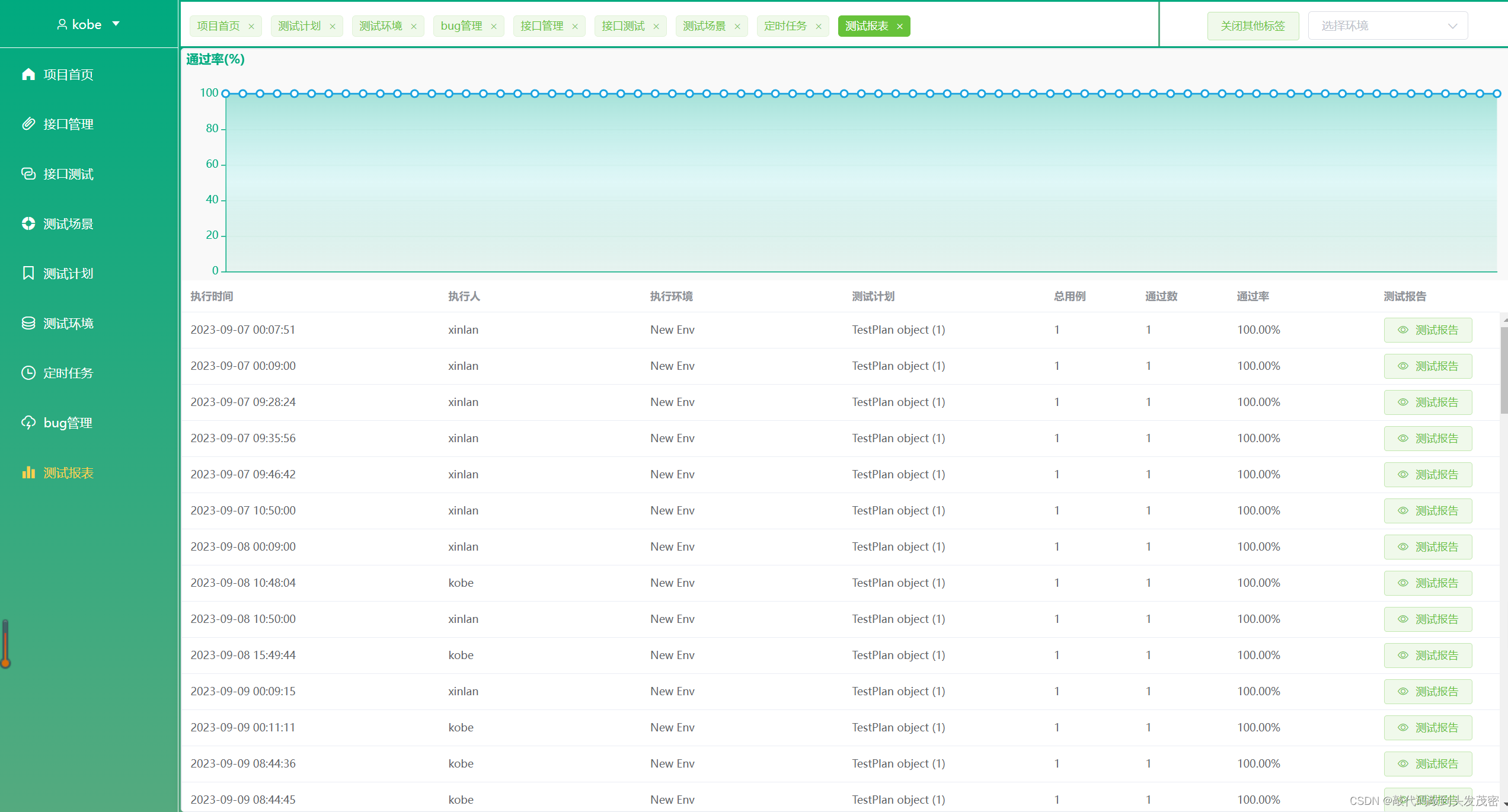Open 测试报告 for 2023-09-08 10:48:04 run
Image resolution: width=1508 pixels, height=812 pixels.
click(x=1427, y=583)
